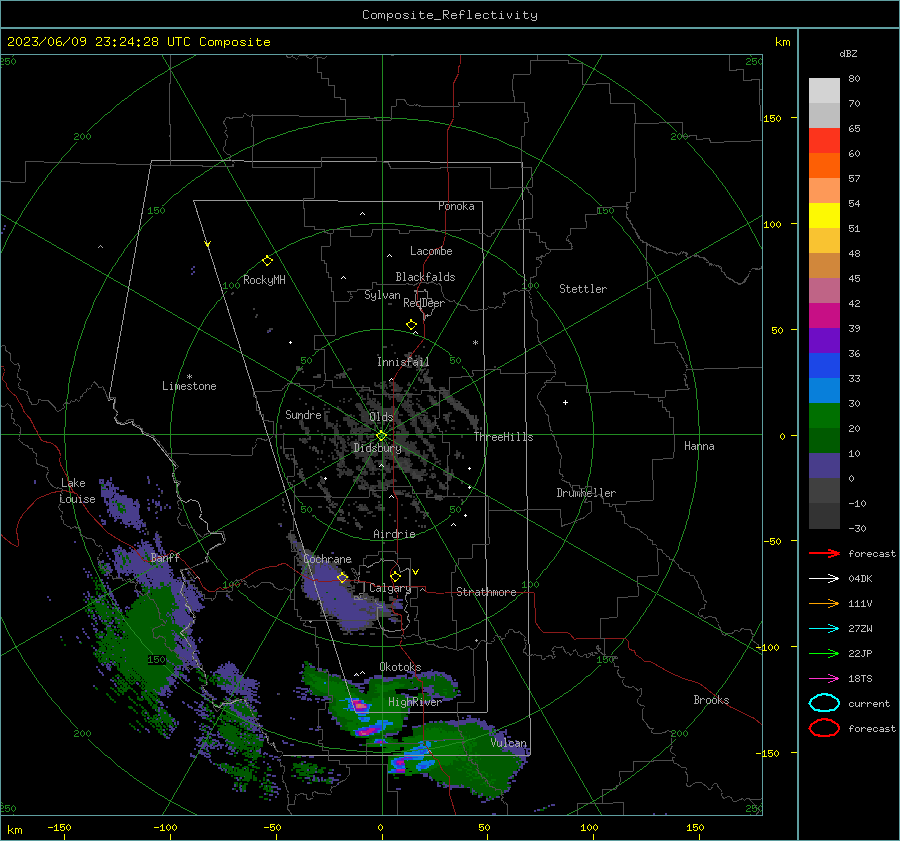The height and width of the screenshot is (841, 900).
Task: Click the dBZ legend heading
Action: point(848,53)
